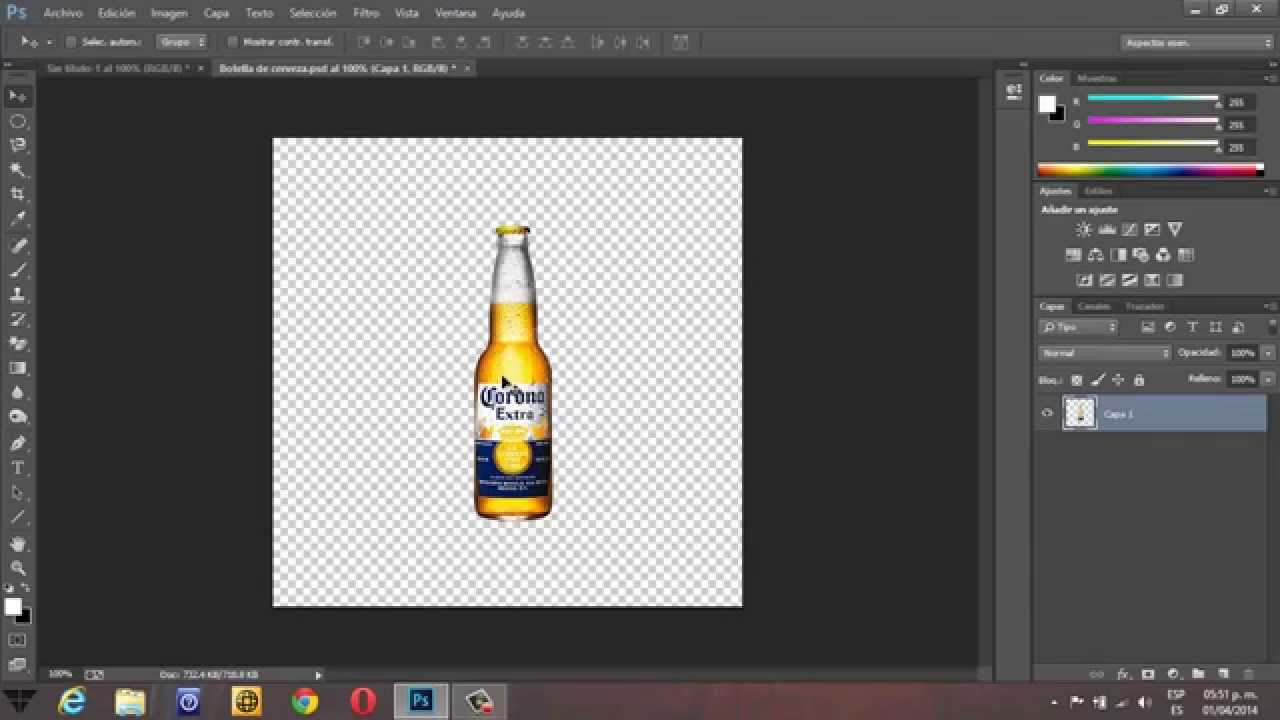1280x720 pixels.
Task: Select the Hand tool
Action: point(18,544)
